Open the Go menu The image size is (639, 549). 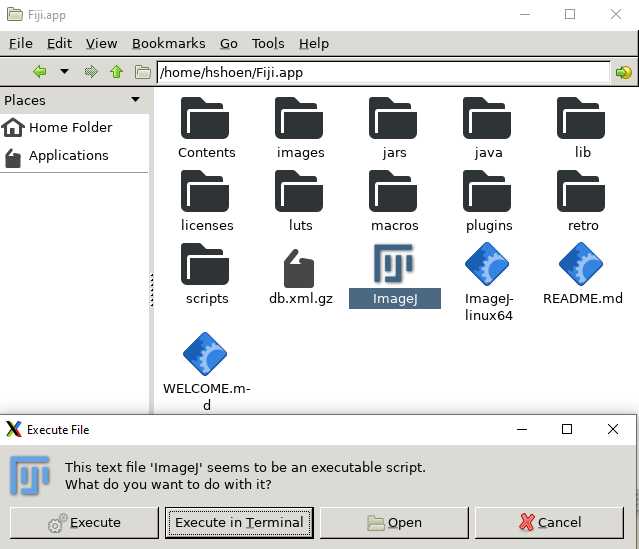click(x=229, y=43)
